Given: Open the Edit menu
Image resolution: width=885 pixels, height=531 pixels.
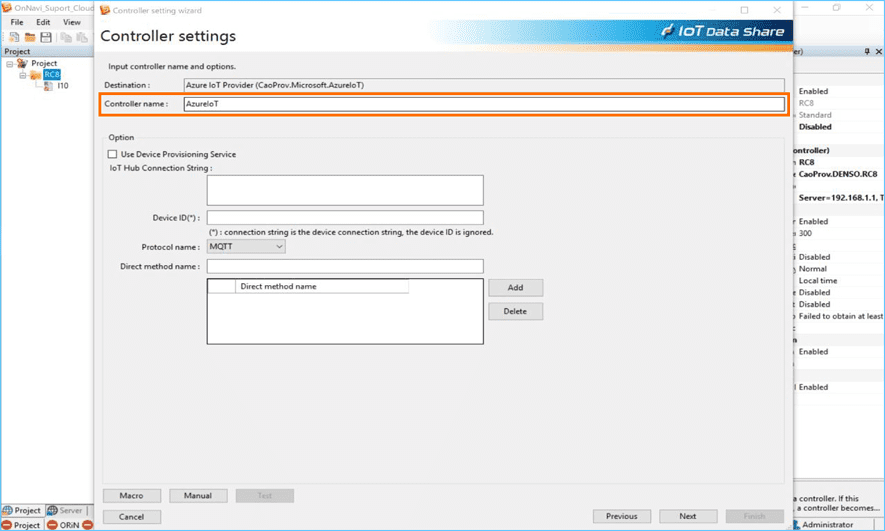Looking at the screenshot, I should pyautogui.click(x=43, y=22).
